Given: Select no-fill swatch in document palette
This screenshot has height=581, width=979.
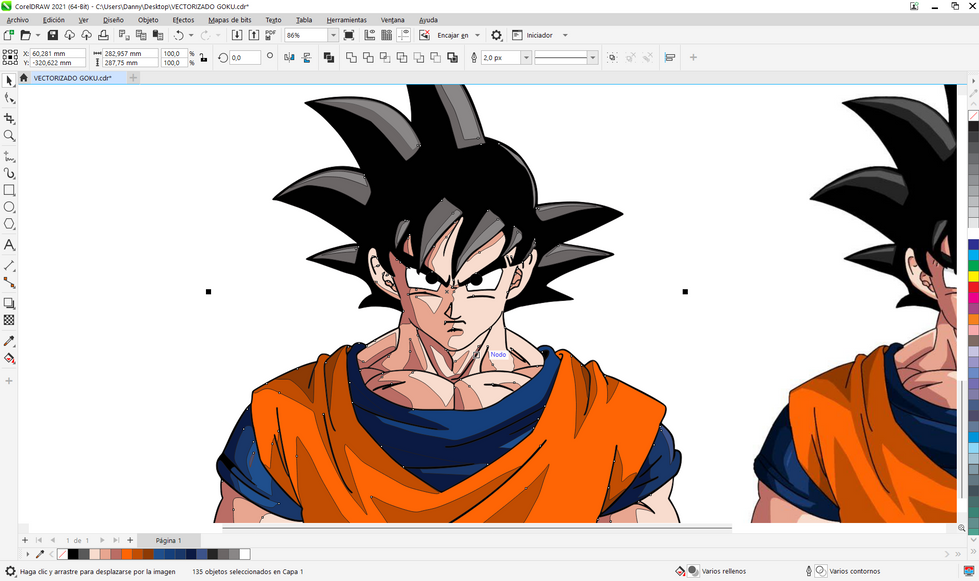Looking at the screenshot, I should point(62,554).
